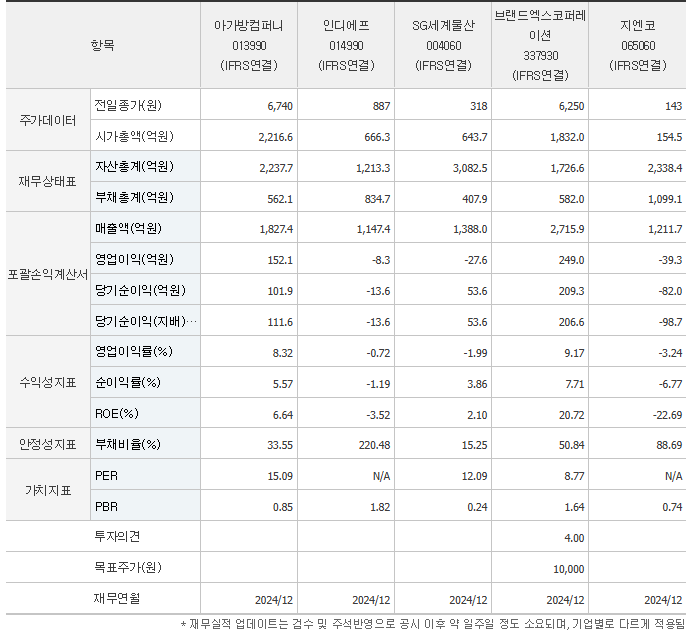Viewport: 695px width, 632px height.
Task: Click the 브랜드엑스코퍼레이션 337930 column header
Action: click(x=540, y=45)
